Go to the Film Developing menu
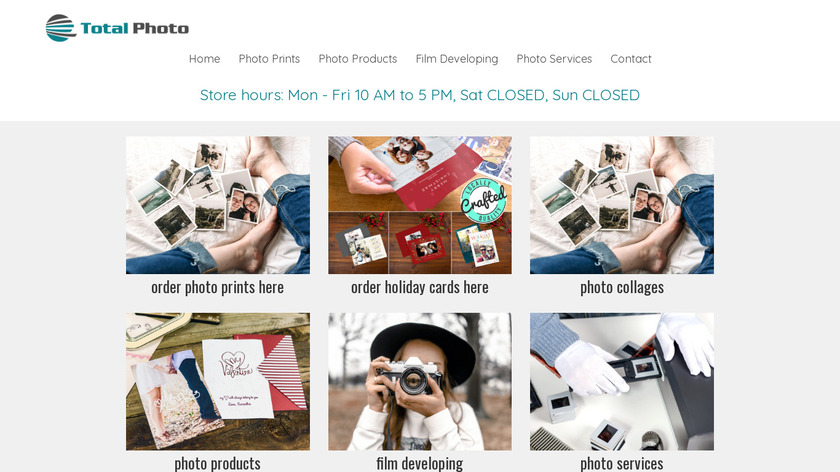 coord(457,59)
